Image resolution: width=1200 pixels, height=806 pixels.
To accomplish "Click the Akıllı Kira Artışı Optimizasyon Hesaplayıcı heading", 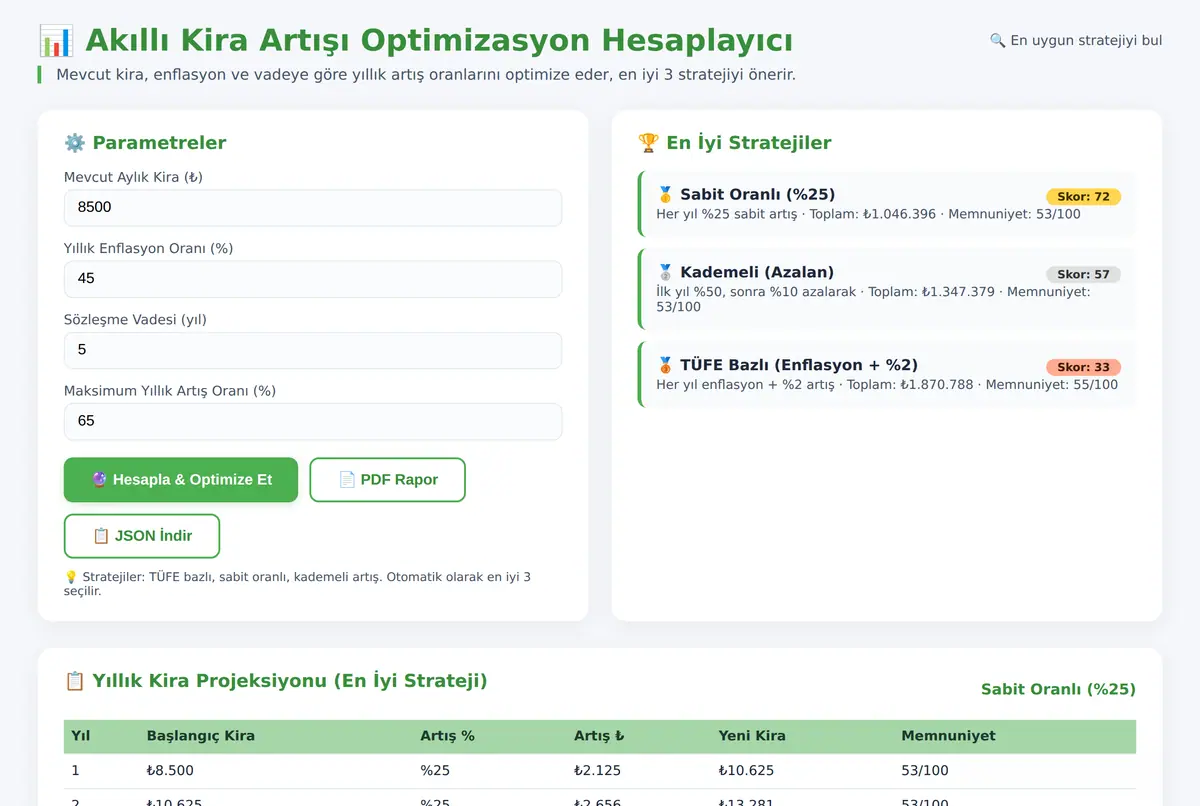I will point(439,41).
